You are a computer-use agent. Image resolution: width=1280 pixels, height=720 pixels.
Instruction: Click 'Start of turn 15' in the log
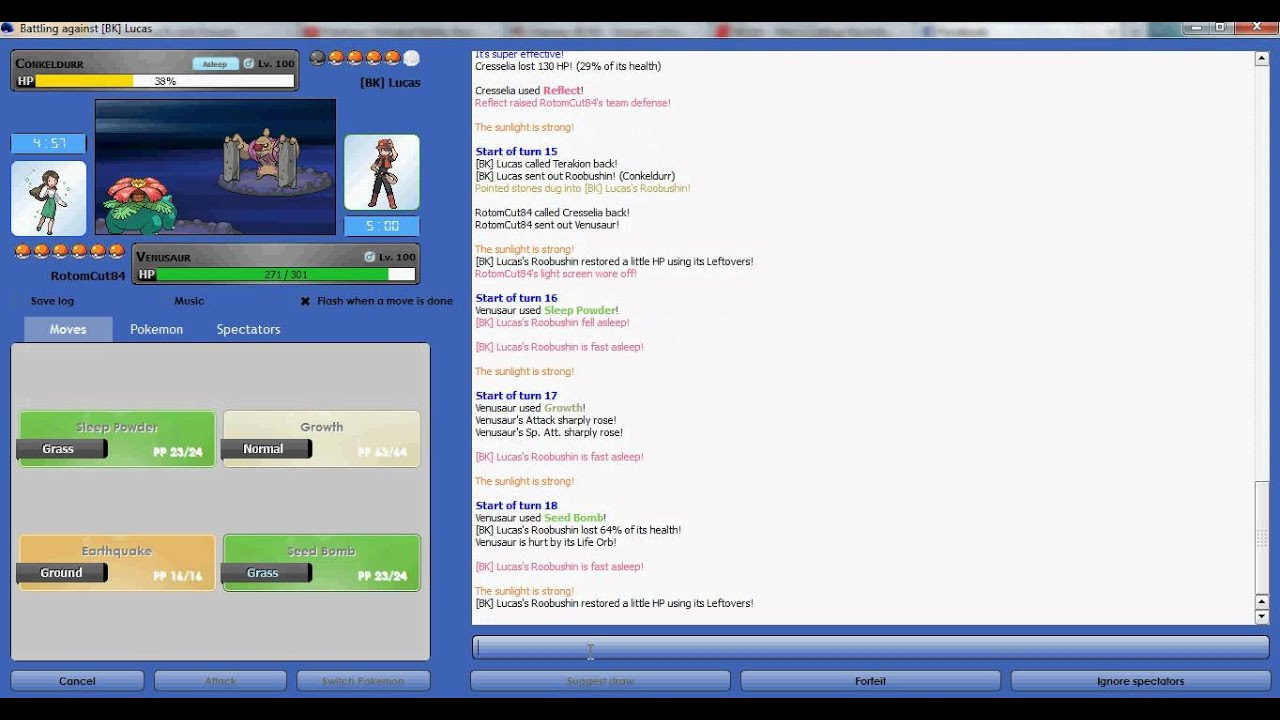click(516, 152)
